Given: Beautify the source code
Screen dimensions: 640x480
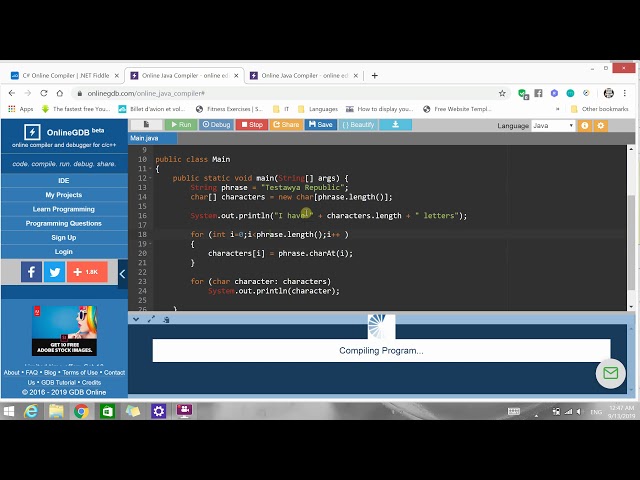Looking at the screenshot, I should (358, 124).
